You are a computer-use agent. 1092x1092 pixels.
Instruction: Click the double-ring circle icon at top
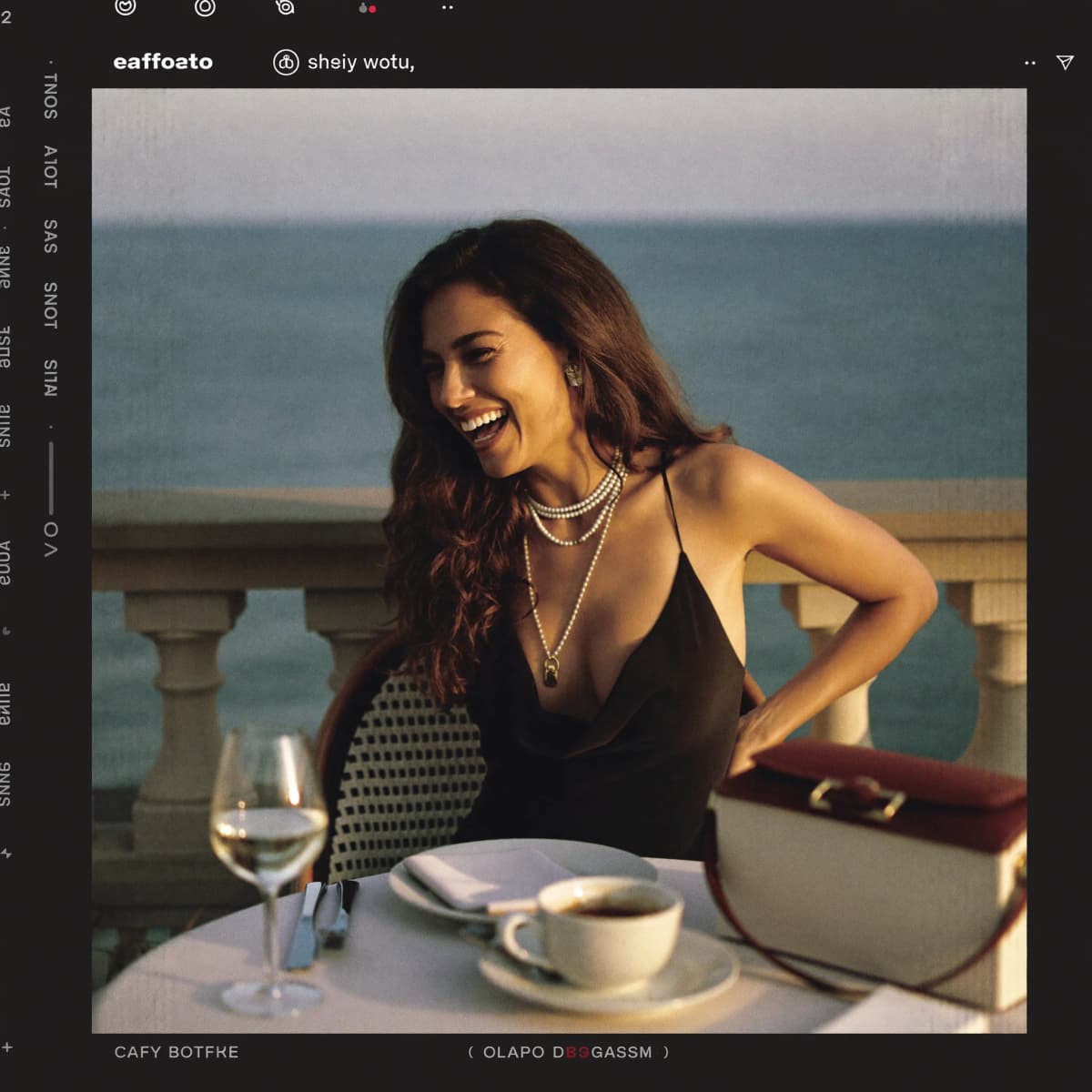[x=206, y=7]
